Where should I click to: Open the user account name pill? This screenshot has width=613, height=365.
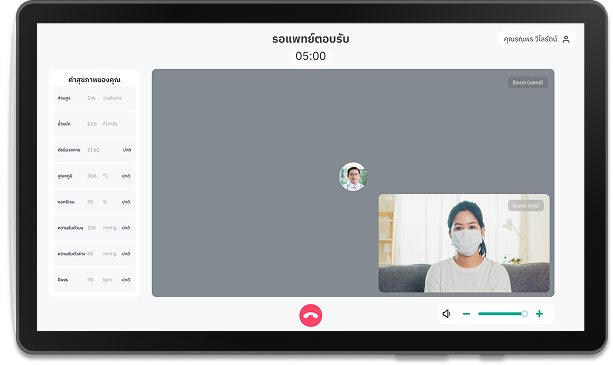click(536, 39)
